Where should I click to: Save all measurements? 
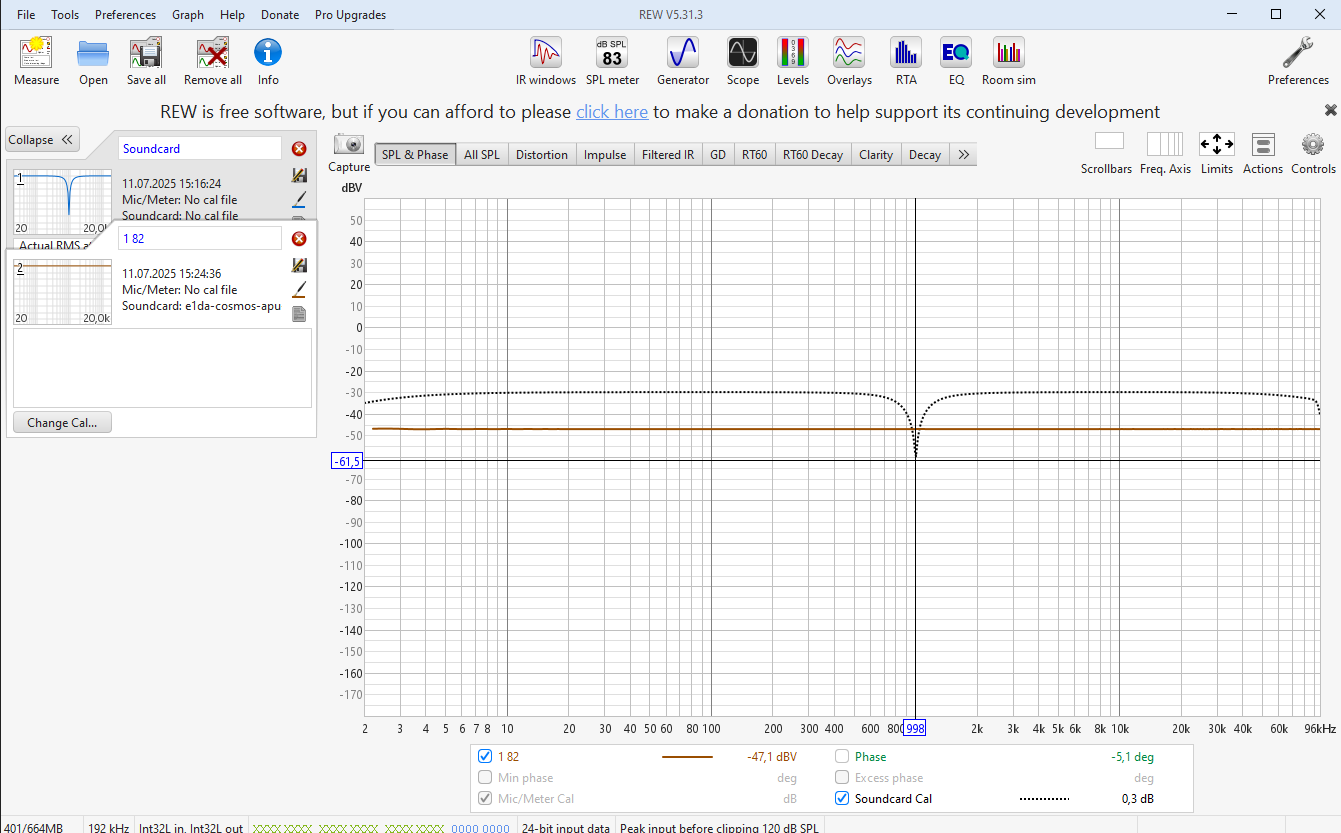(146, 61)
